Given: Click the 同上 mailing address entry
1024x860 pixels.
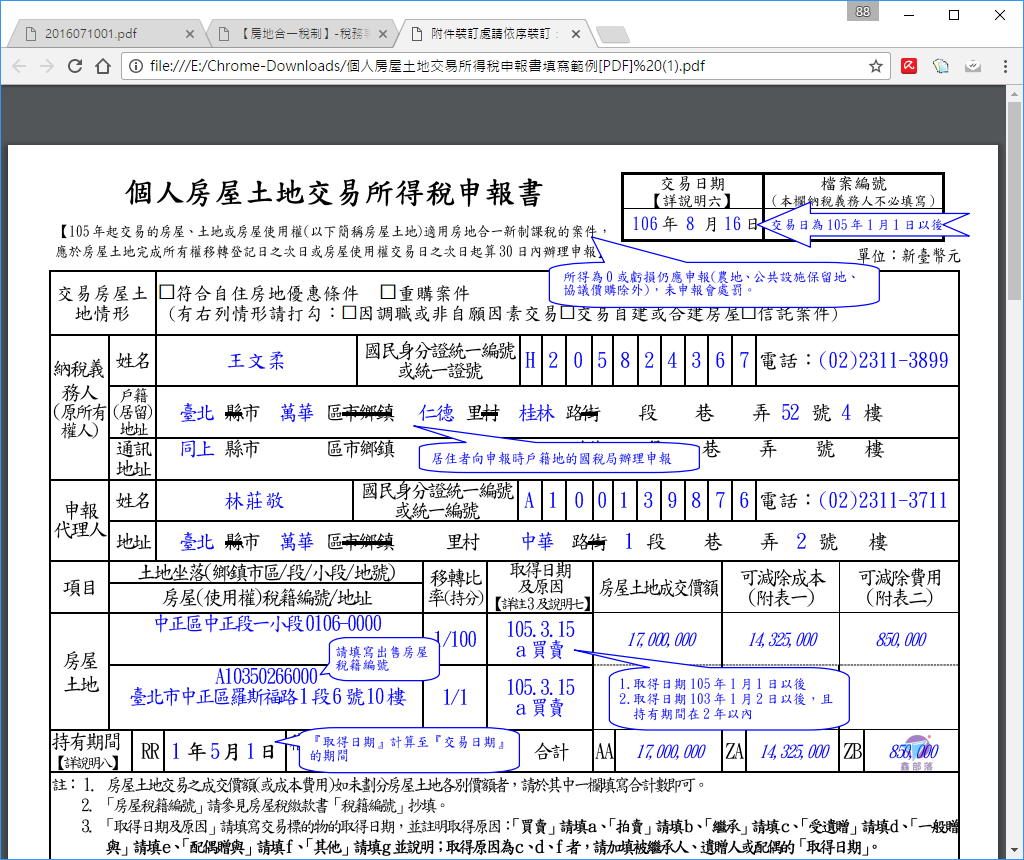Looking at the screenshot, I should click(197, 449).
